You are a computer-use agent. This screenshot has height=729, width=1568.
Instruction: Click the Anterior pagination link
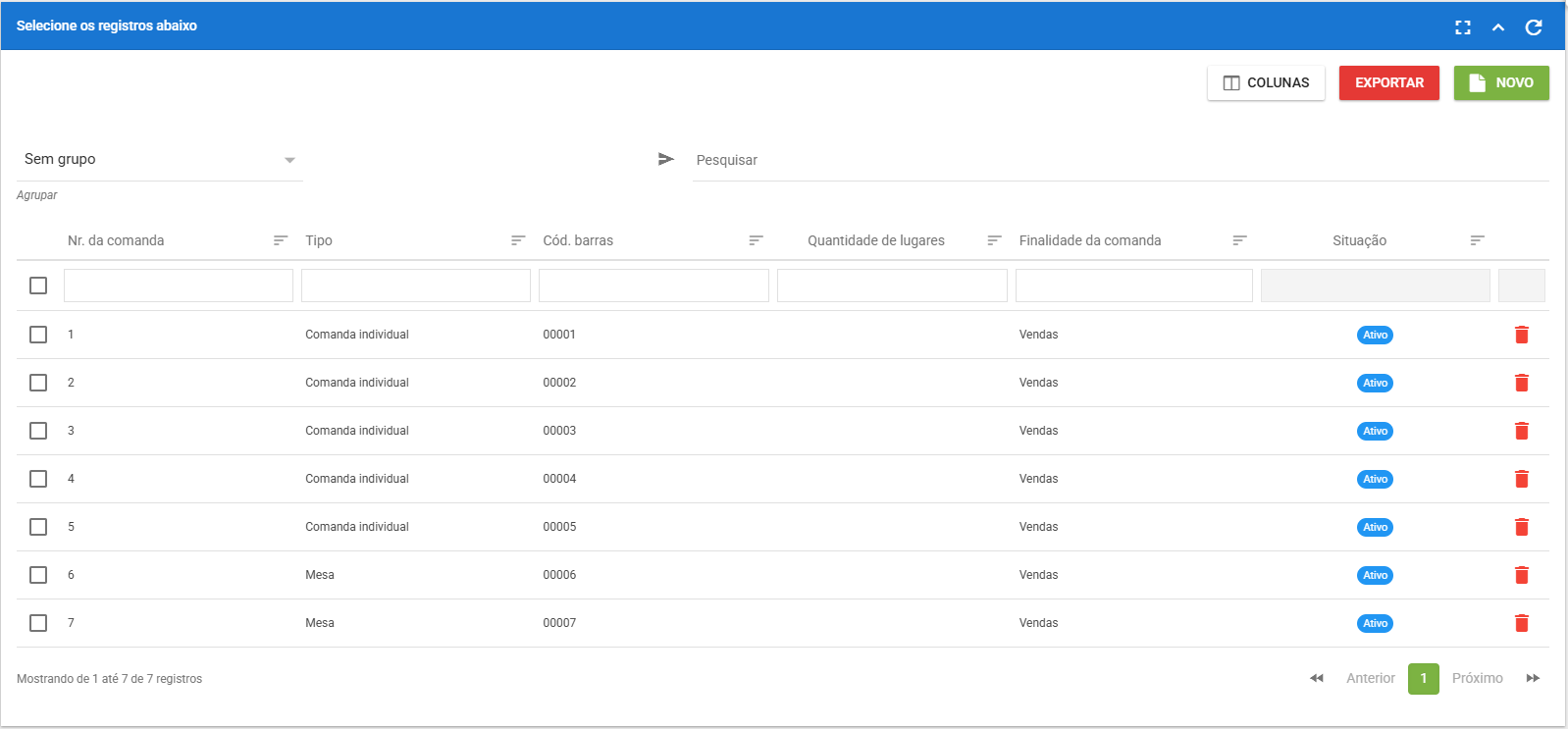pos(1371,678)
